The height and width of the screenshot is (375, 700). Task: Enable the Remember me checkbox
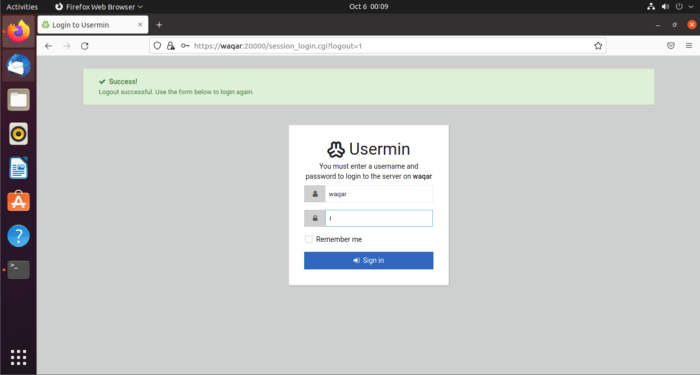pos(308,239)
